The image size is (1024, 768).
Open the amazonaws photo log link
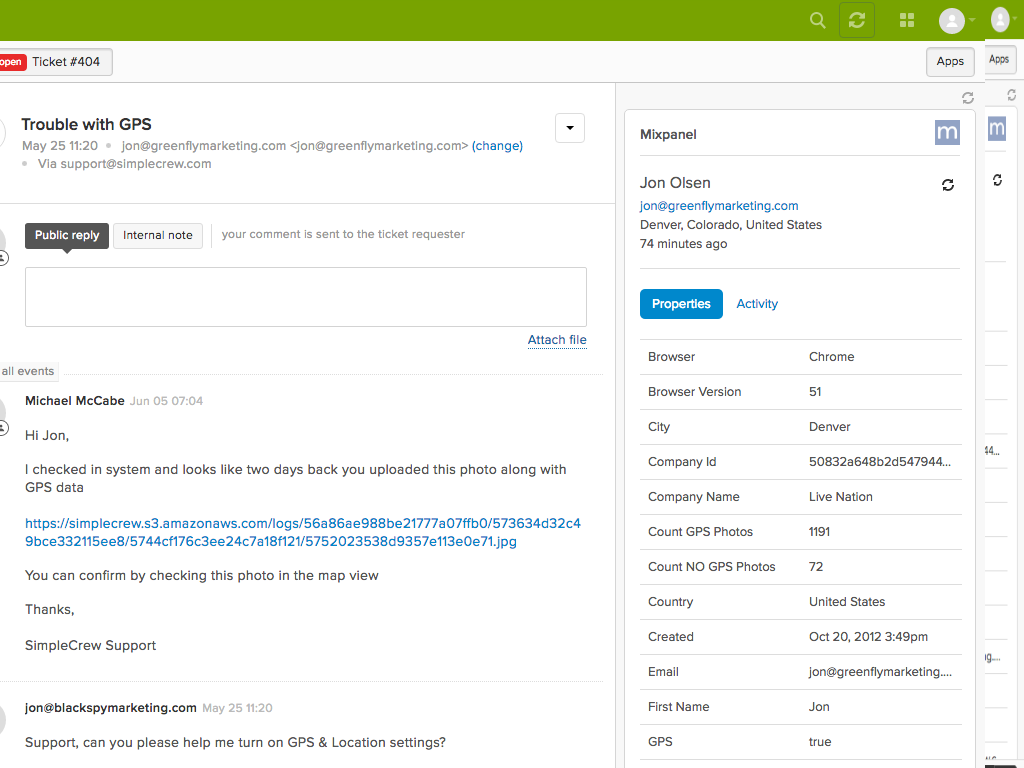click(x=302, y=532)
